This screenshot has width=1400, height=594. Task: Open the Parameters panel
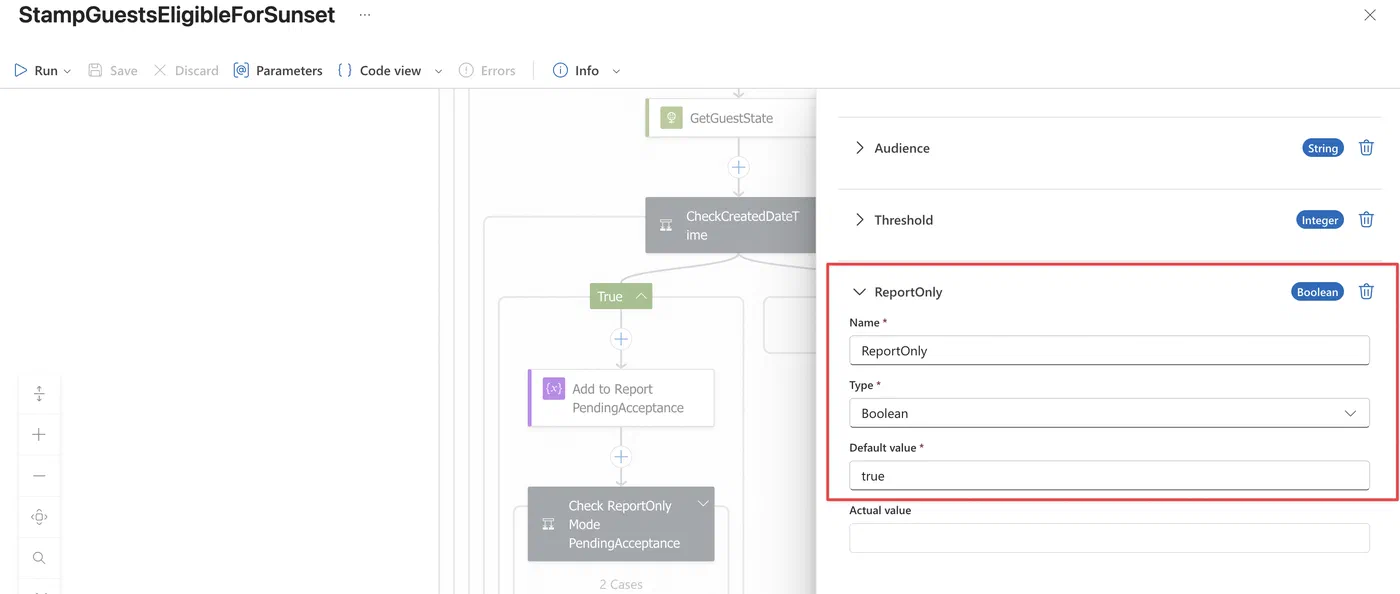point(278,71)
